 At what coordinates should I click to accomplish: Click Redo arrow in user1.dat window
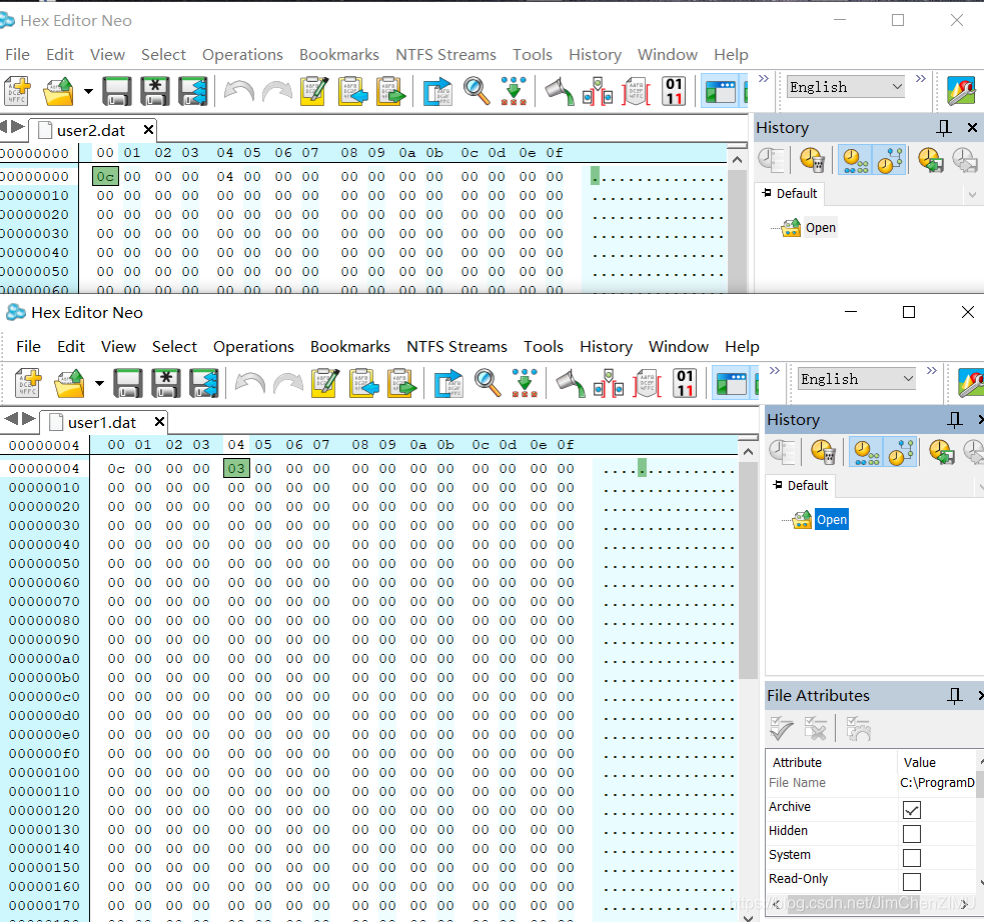(288, 382)
